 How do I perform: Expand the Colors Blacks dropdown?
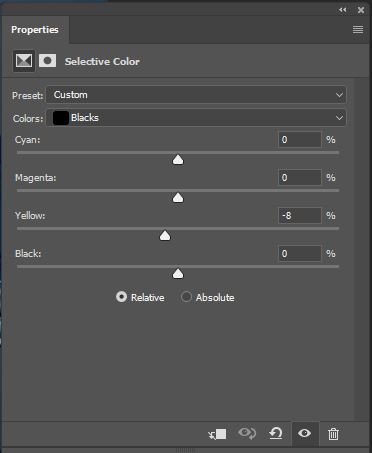pyautogui.click(x=196, y=118)
